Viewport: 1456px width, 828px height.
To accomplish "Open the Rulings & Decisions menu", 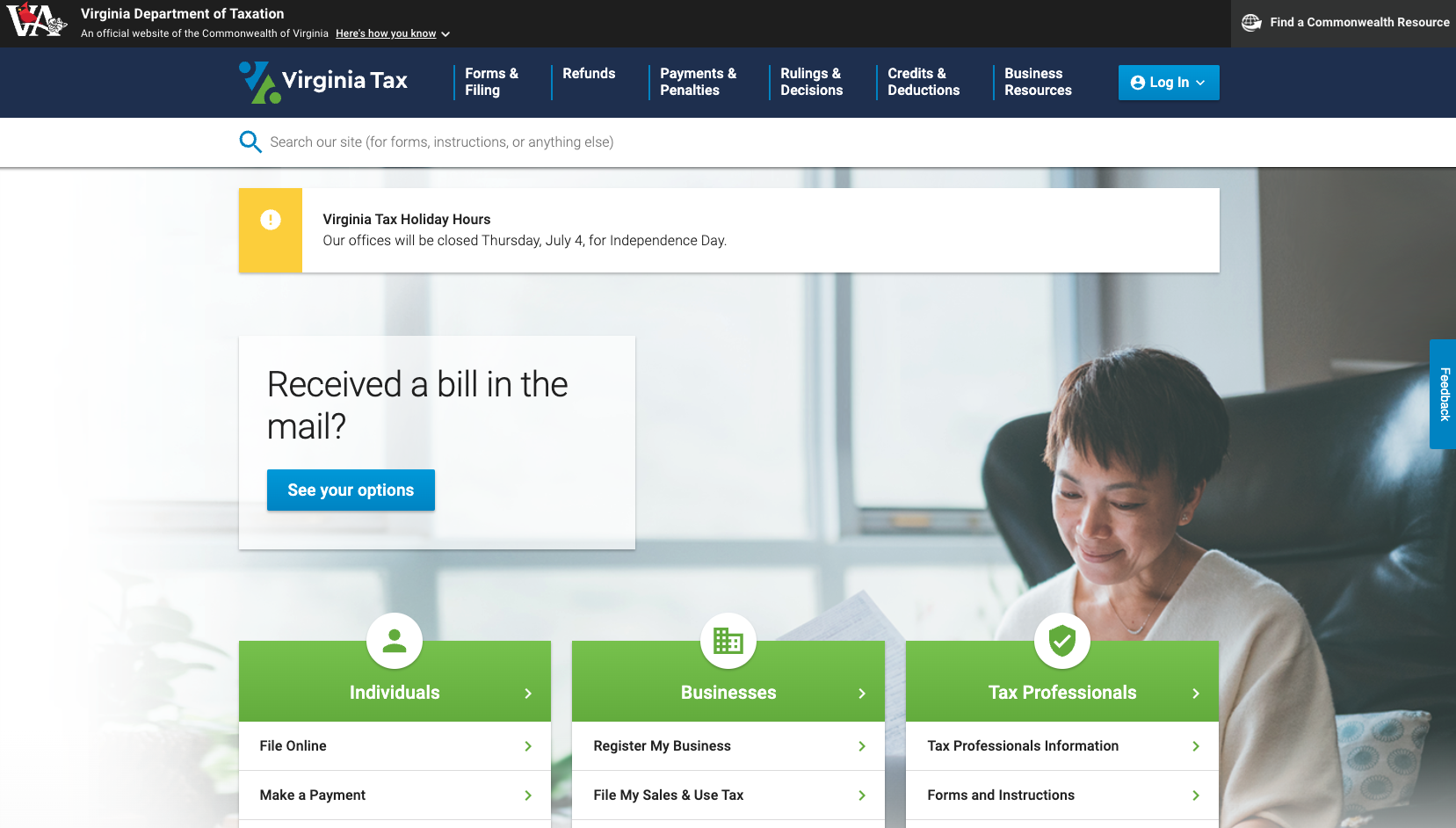I will [812, 82].
